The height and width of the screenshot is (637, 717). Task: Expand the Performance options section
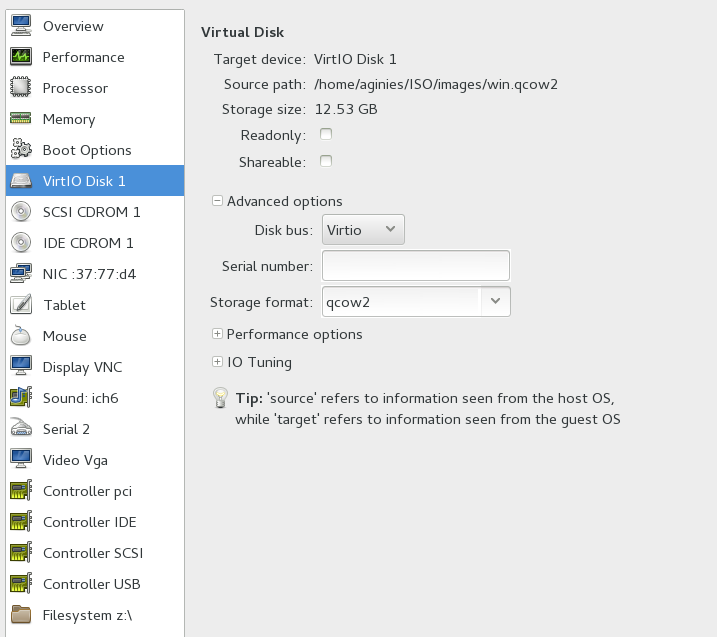point(217,334)
